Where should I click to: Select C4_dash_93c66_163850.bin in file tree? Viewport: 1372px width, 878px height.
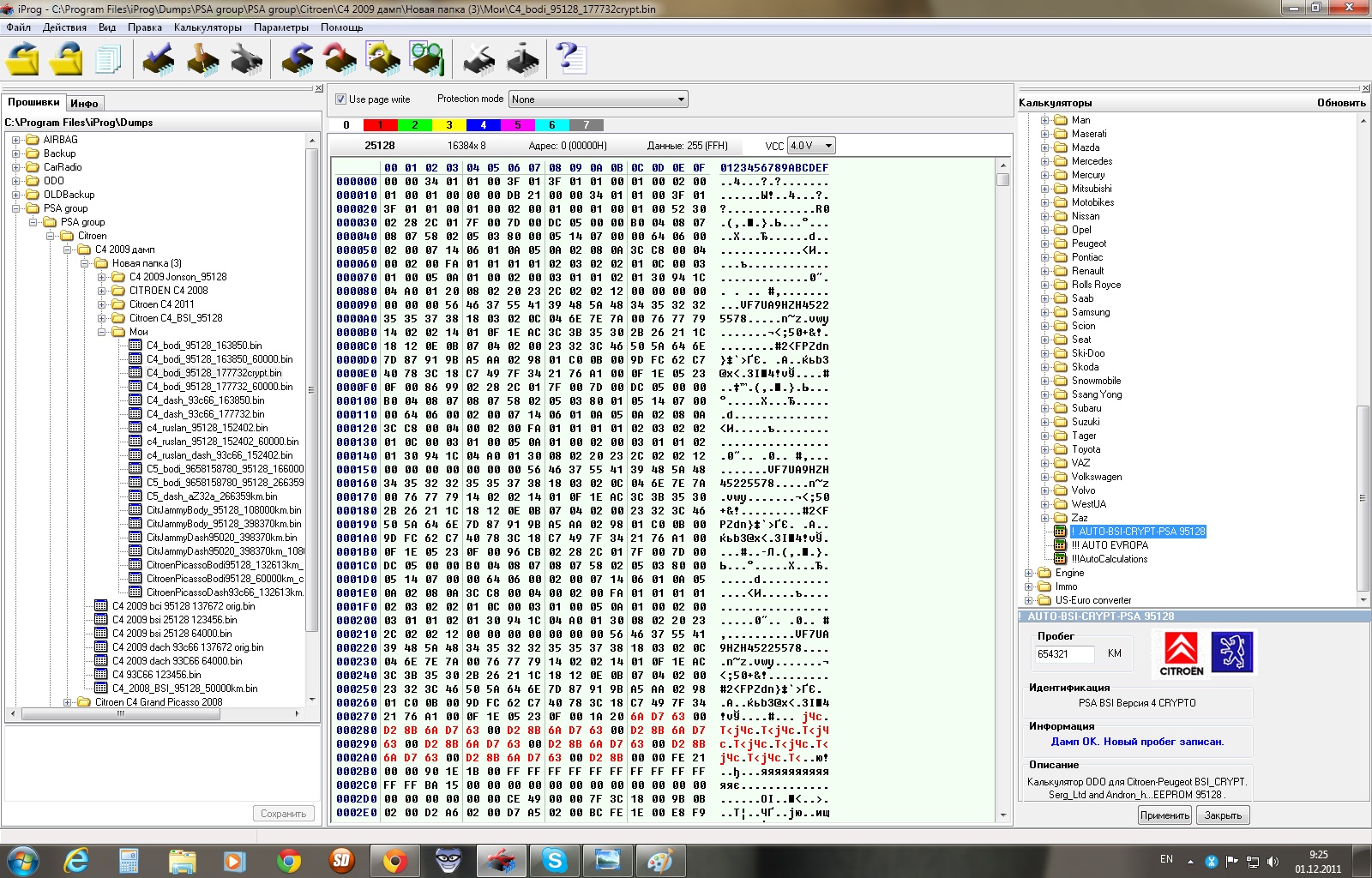[x=205, y=400]
